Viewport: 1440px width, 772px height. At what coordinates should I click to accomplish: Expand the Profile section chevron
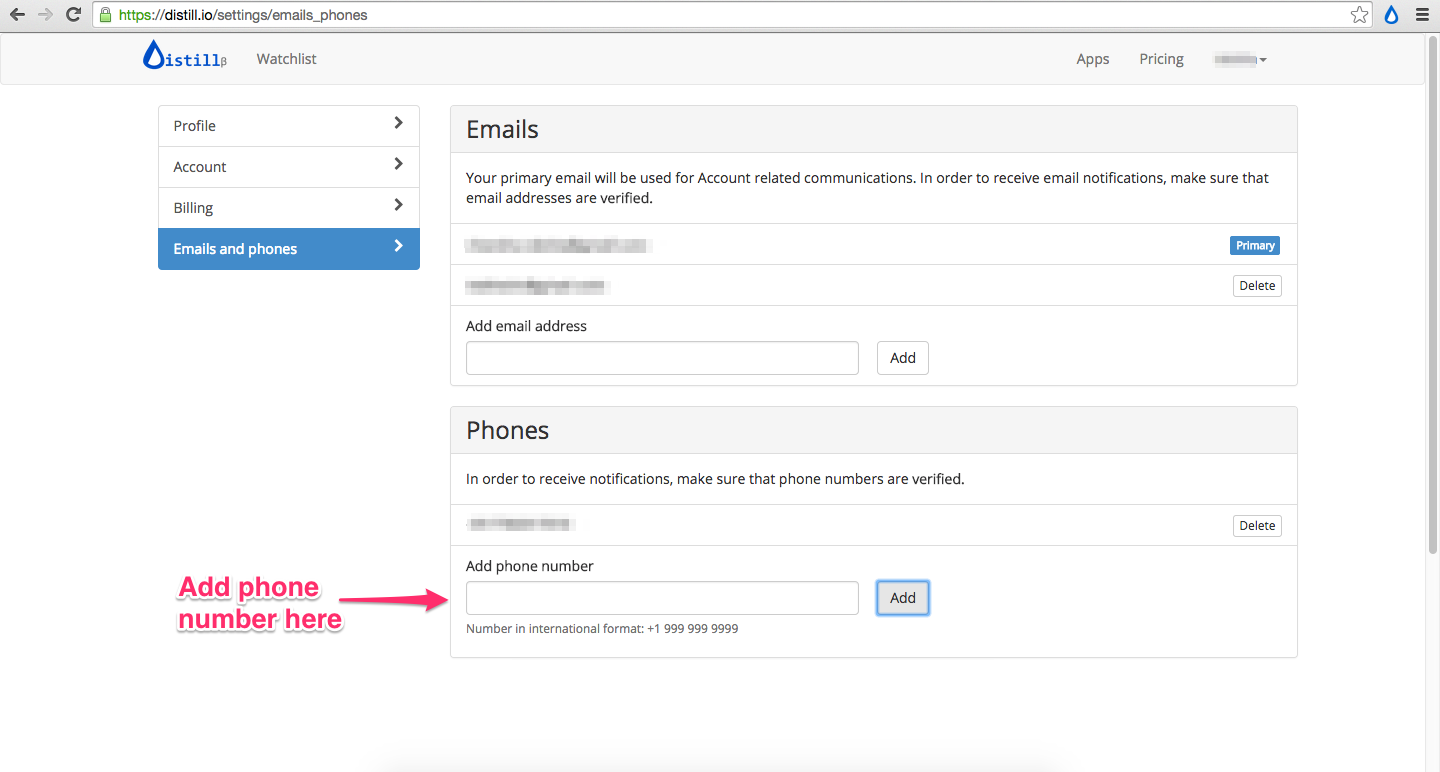click(399, 125)
